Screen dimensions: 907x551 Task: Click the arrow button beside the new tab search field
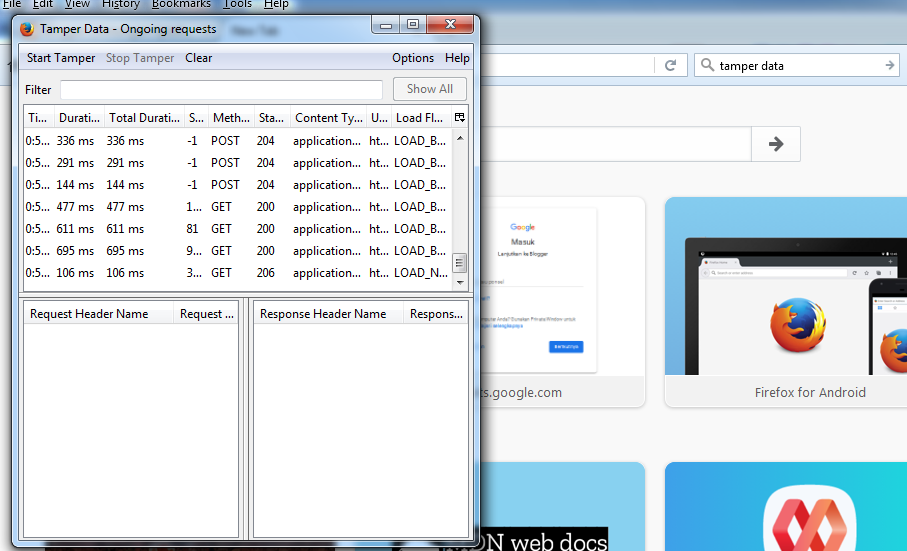(776, 144)
